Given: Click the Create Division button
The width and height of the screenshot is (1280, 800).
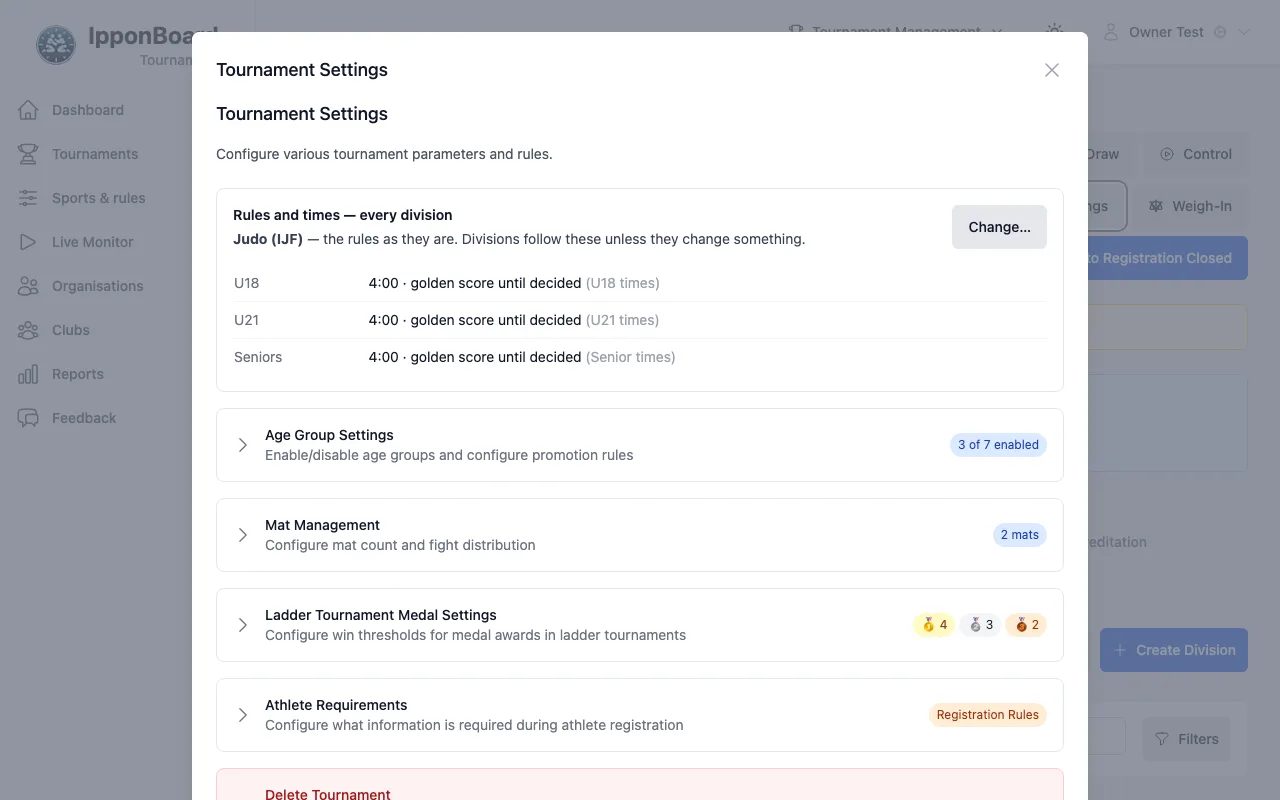Looking at the screenshot, I should (x=1174, y=650).
